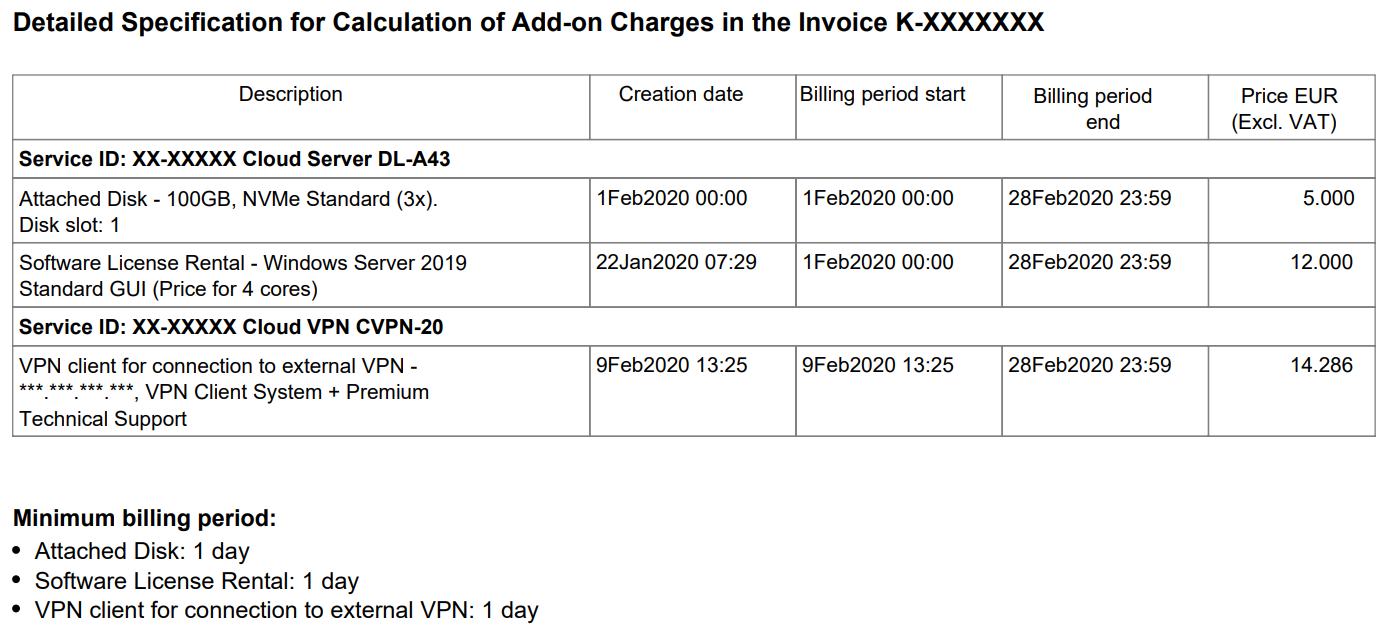Click the VPN row's creation date cell
Image resolution: width=1390 pixels, height=632 pixels.
pyautogui.click(x=671, y=366)
